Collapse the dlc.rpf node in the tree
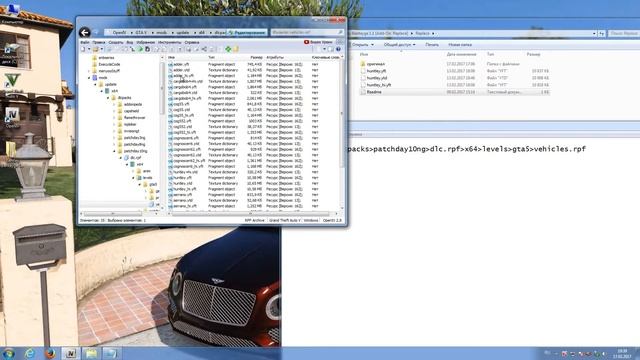Screen dimensions: 640x360 point(121,158)
